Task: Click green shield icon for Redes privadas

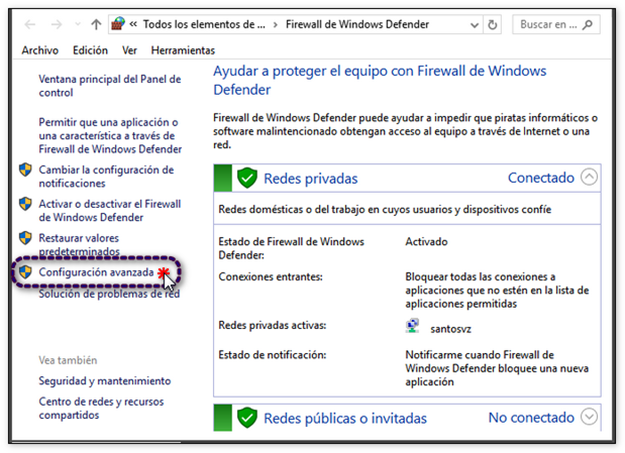Action: 247,178
